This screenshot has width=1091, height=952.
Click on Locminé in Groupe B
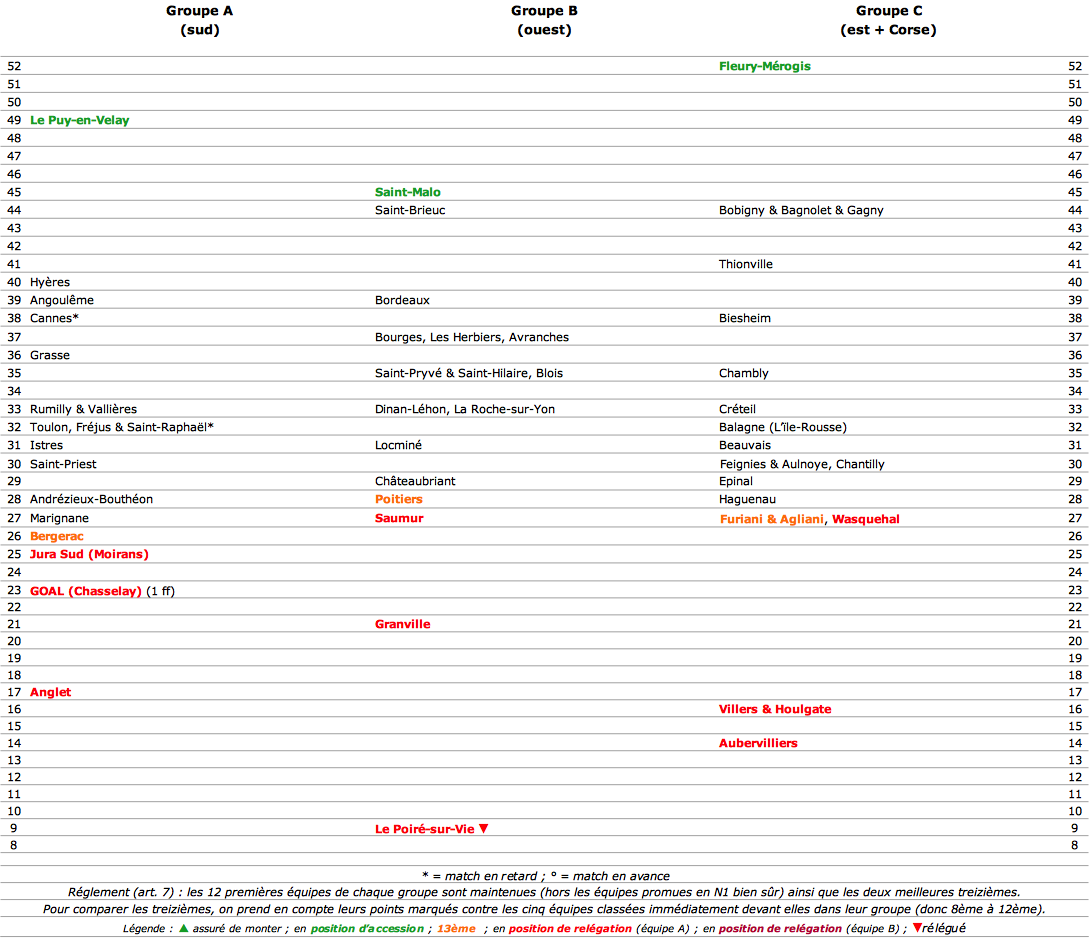click(x=398, y=445)
